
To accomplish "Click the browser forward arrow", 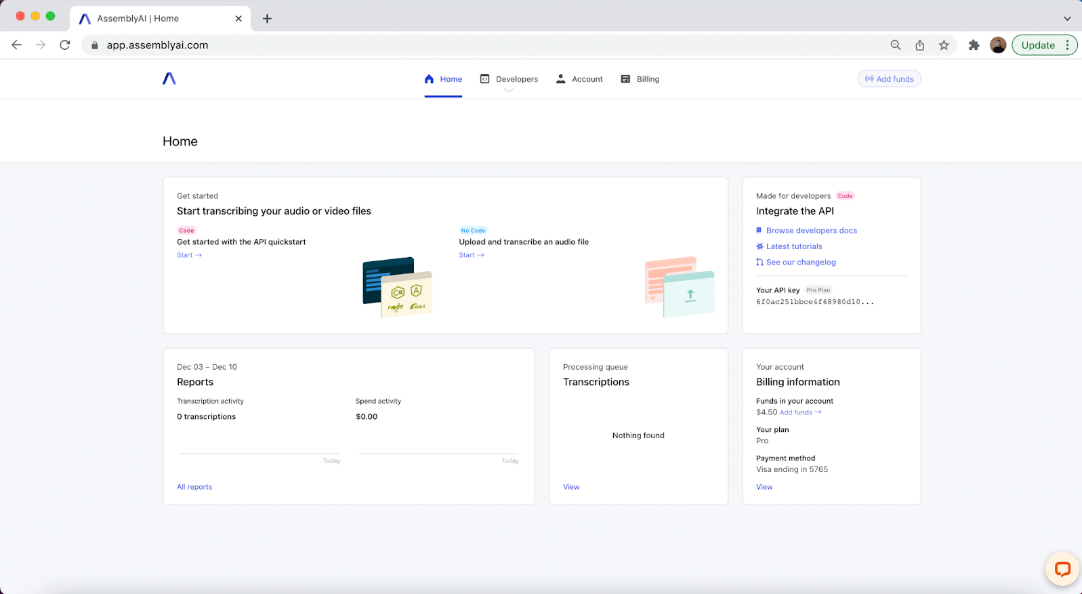I will [x=41, y=45].
